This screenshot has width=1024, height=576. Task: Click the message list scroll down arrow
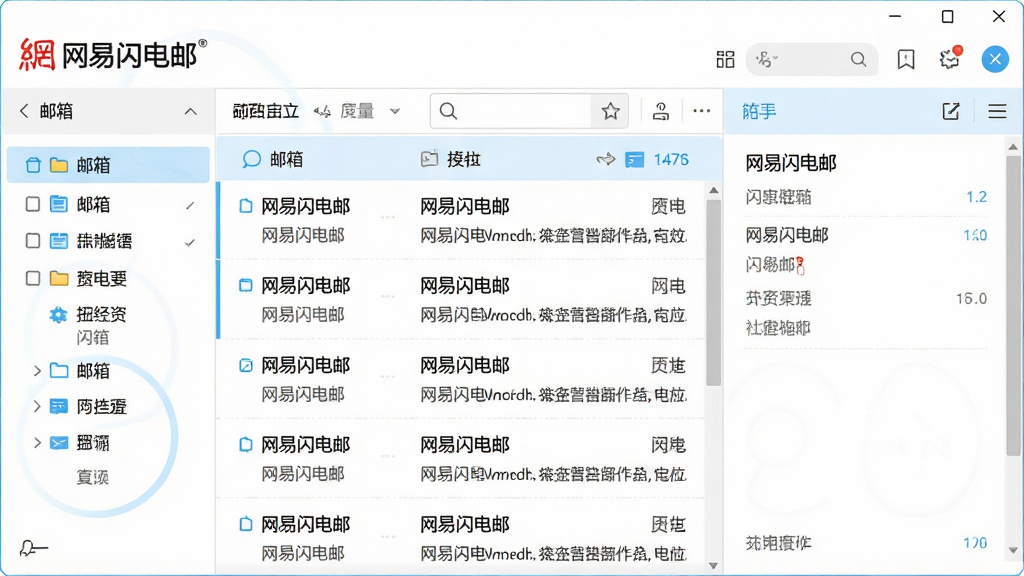[714, 566]
